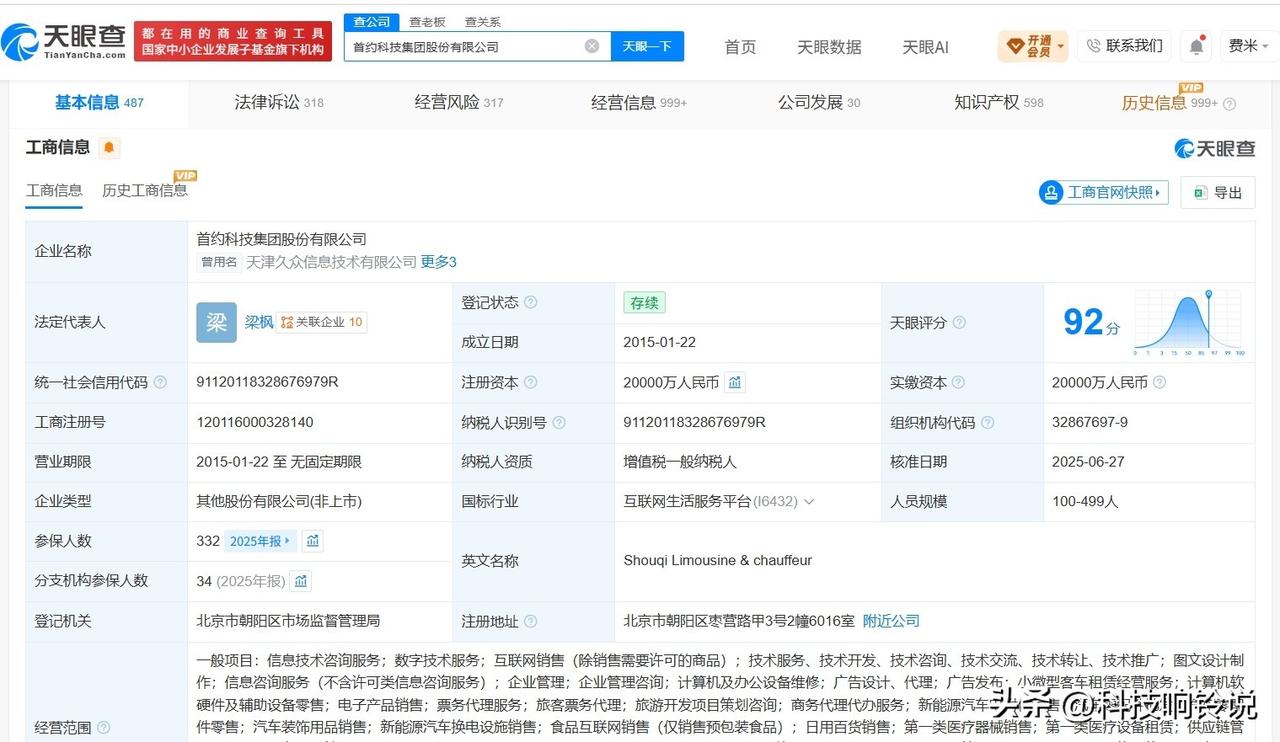Viewport: 1280px width, 742px height.
Task: Click the 天眼评分 score distribution chart
Action: tap(1189, 322)
